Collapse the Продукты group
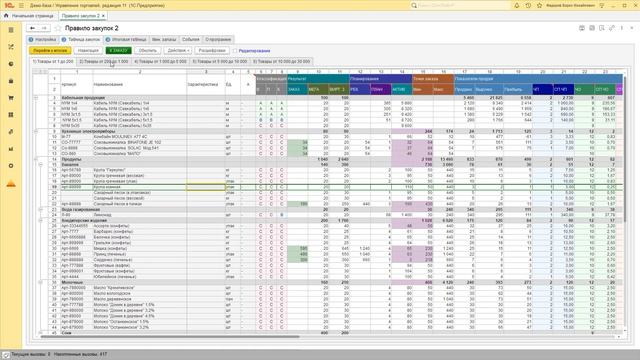The image size is (640, 360). tap(36, 159)
